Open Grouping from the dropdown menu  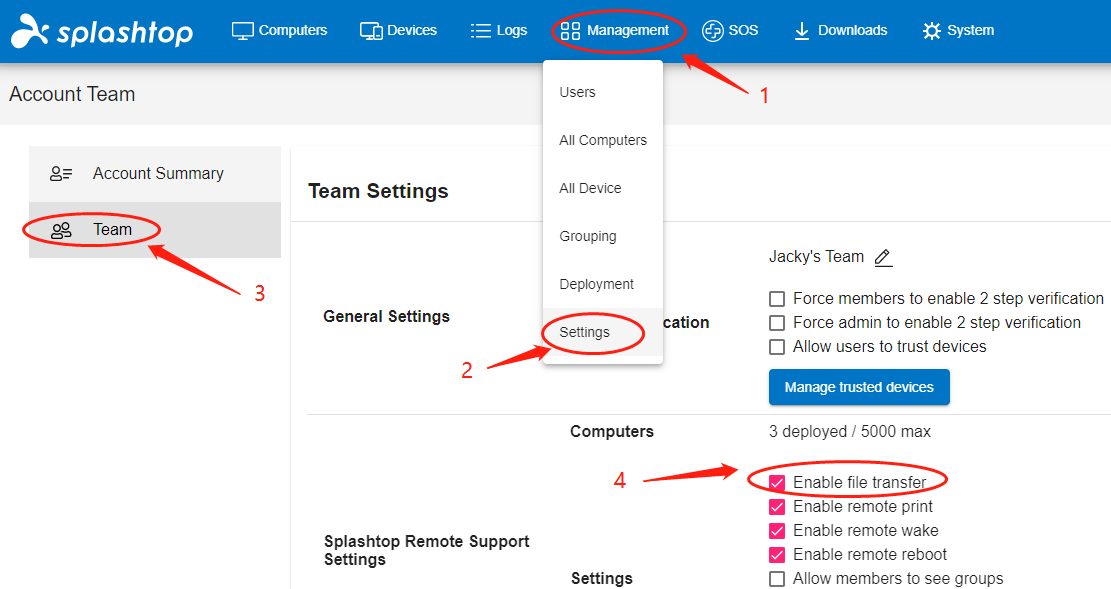coord(603,237)
